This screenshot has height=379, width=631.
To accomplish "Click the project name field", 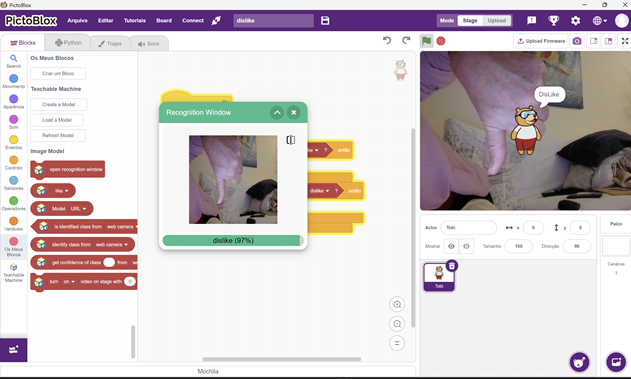I will coord(273,21).
